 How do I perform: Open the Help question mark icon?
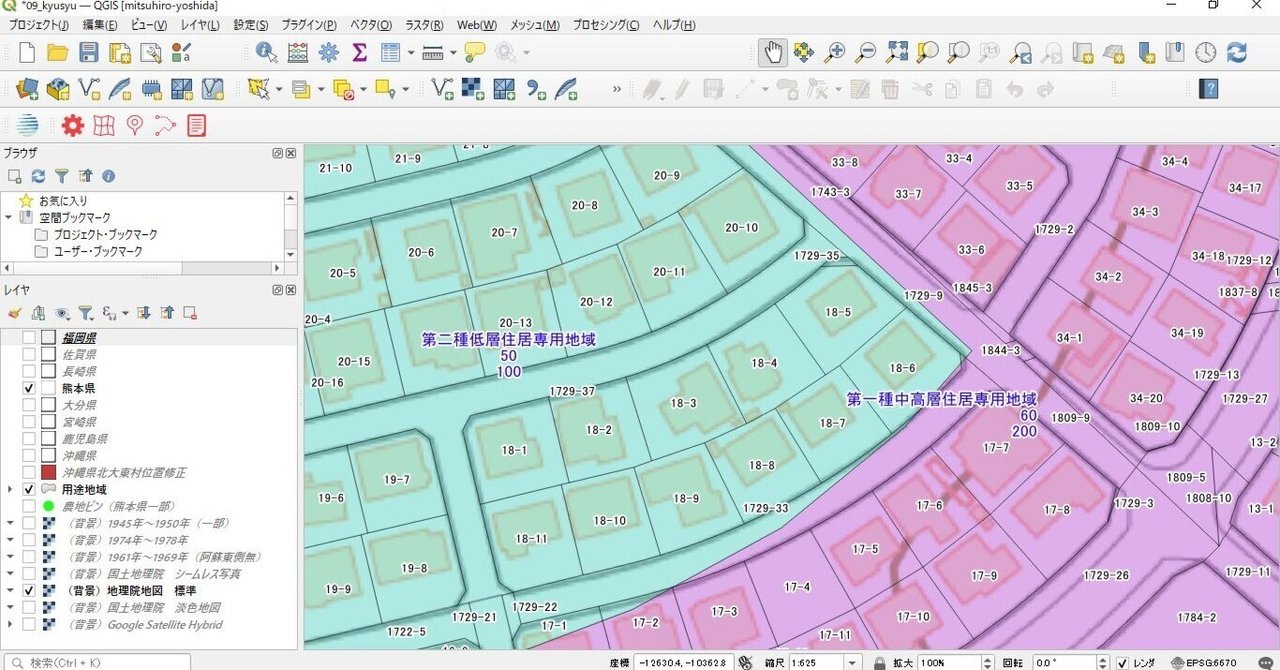[1209, 89]
